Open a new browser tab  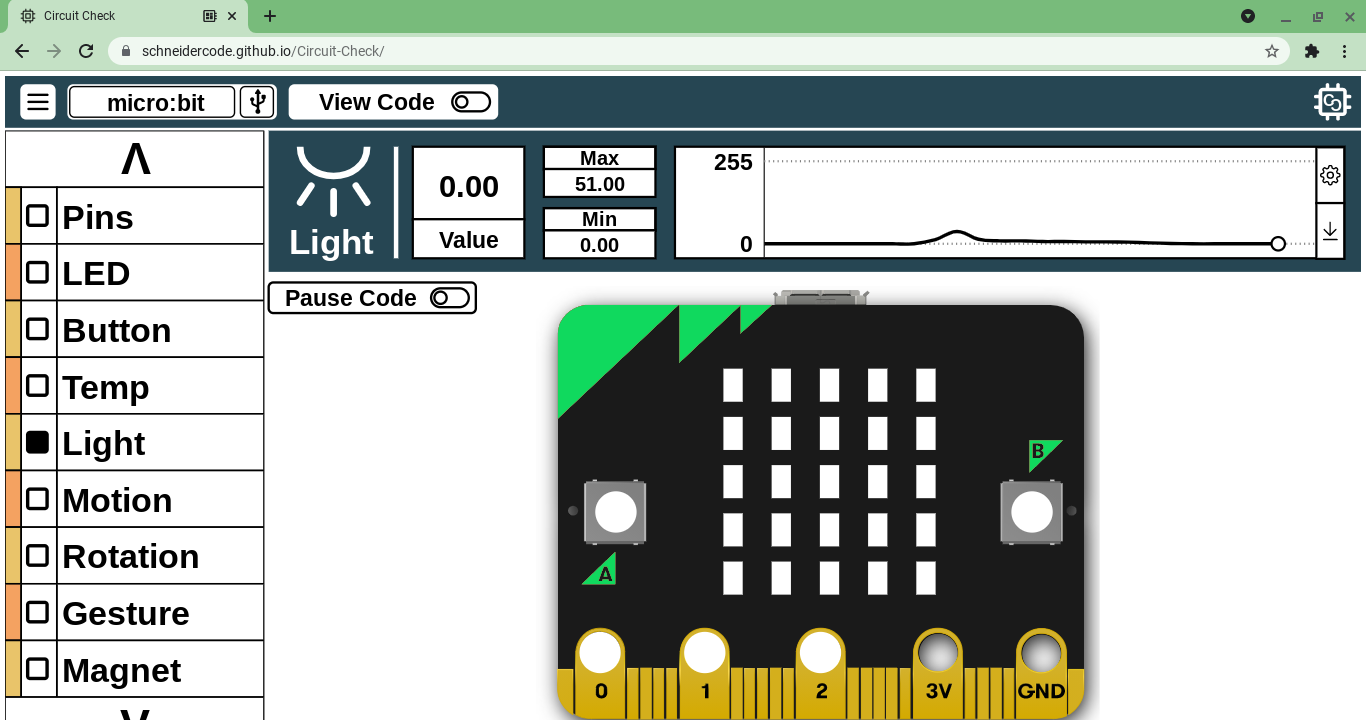[270, 16]
